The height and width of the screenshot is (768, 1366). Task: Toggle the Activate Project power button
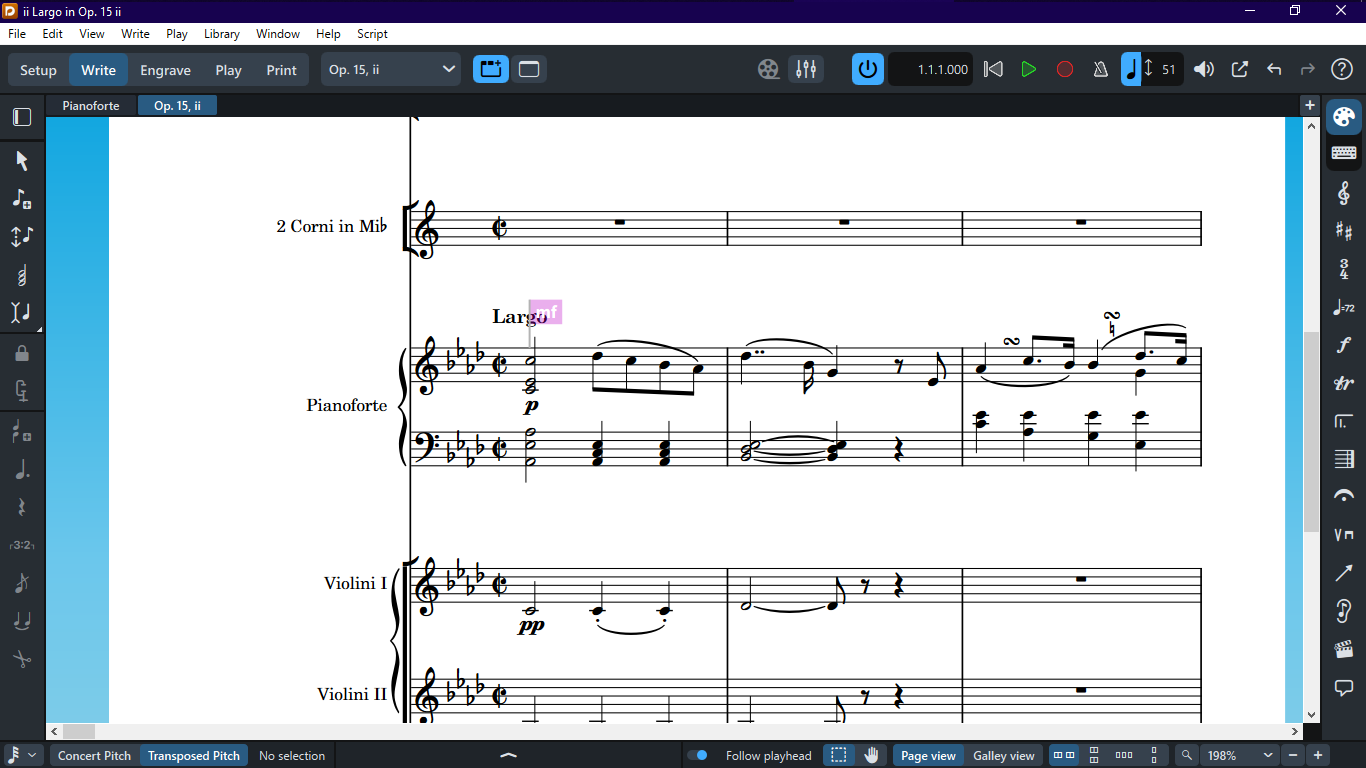pyautogui.click(x=868, y=69)
